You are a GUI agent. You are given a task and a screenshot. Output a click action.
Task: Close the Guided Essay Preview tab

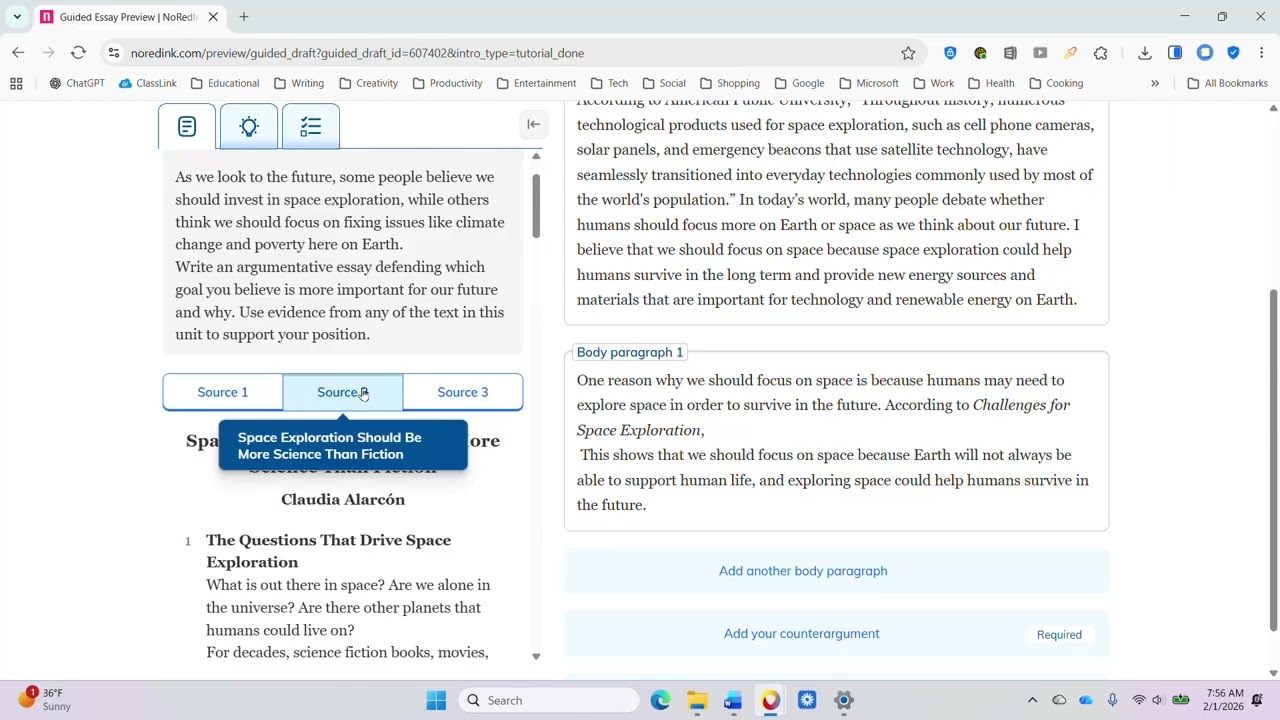pos(214,17)
